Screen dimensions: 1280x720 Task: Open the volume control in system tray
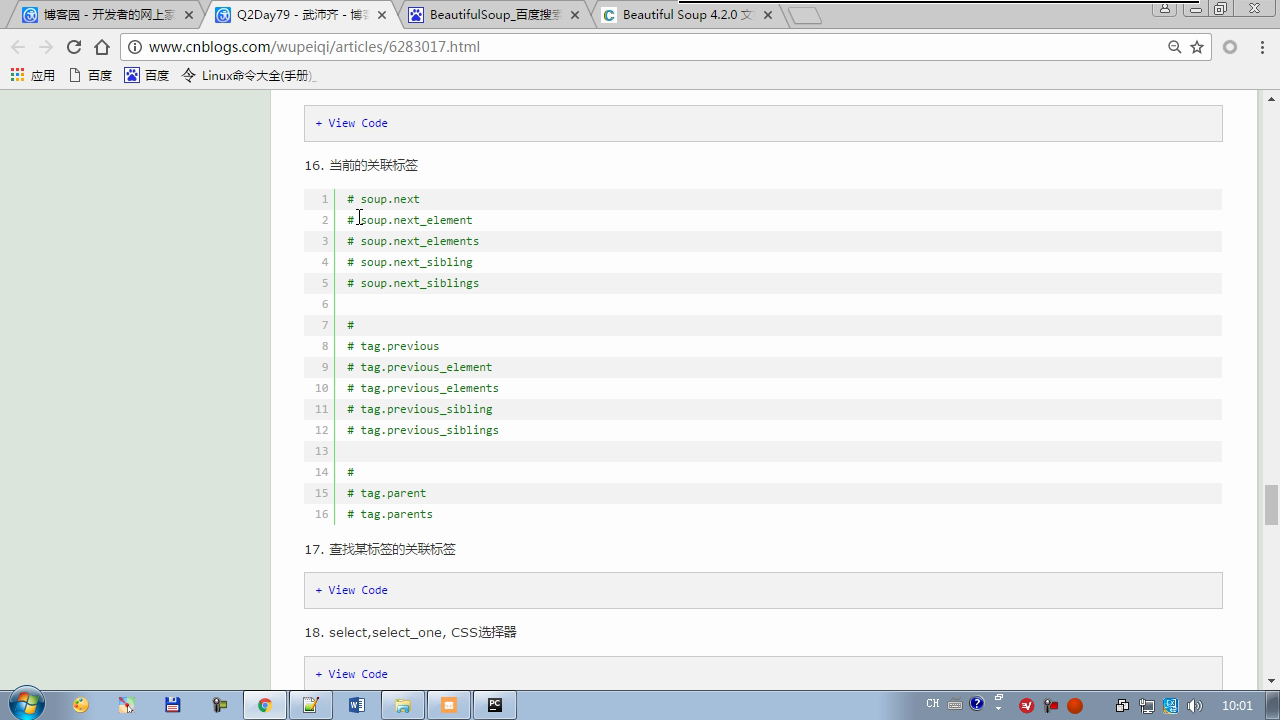(x=1194, y=706)
